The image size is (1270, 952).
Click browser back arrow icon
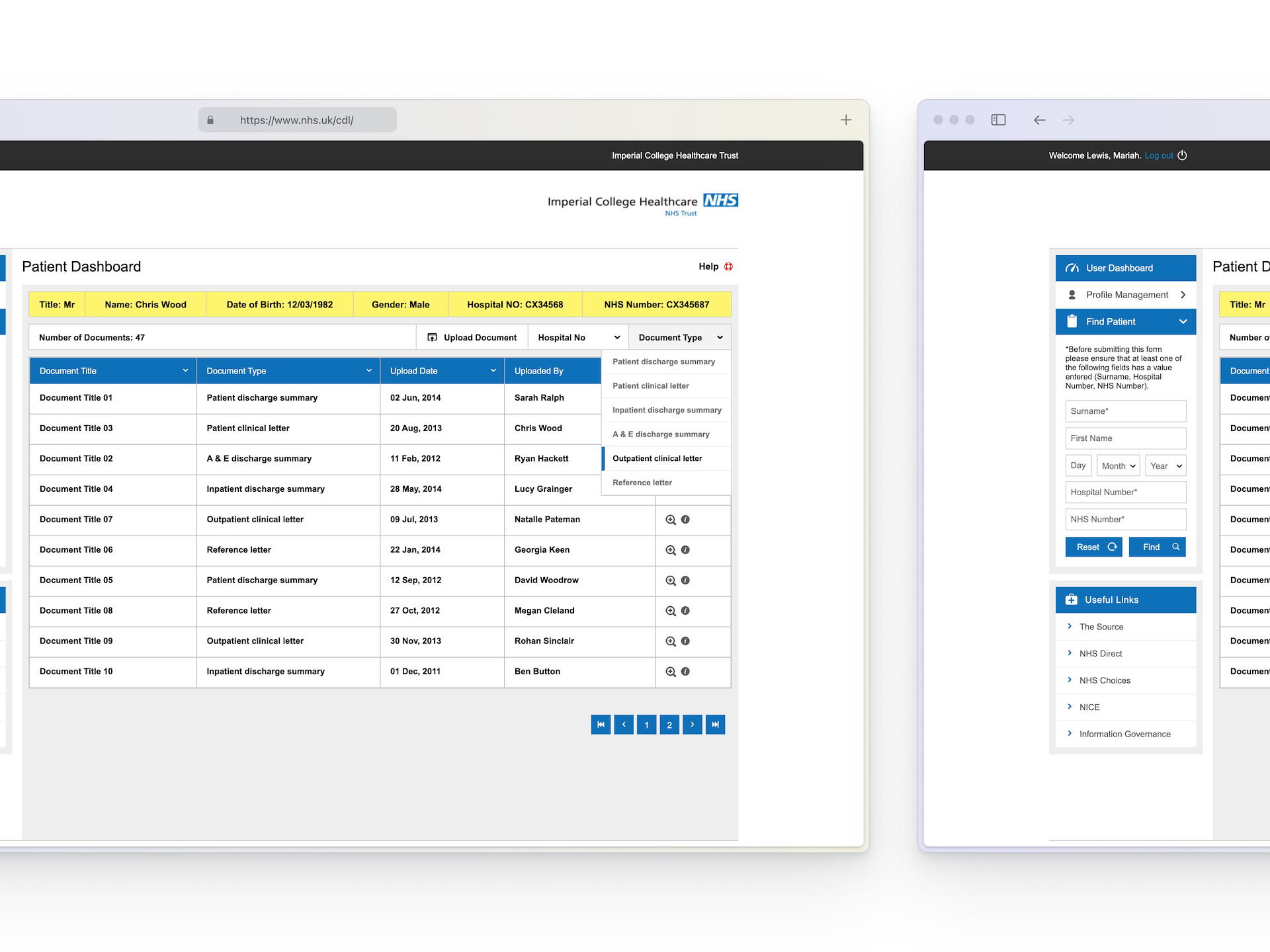[1039, 120]
